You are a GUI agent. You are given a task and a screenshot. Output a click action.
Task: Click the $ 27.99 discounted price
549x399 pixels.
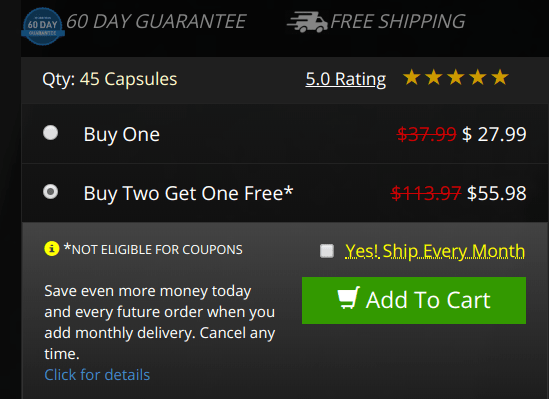click(494, 134)
